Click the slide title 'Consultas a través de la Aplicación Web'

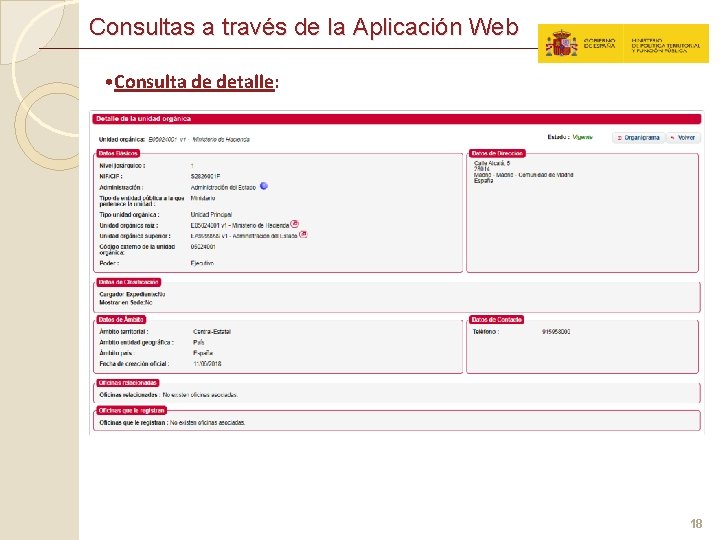coord(304,27)
